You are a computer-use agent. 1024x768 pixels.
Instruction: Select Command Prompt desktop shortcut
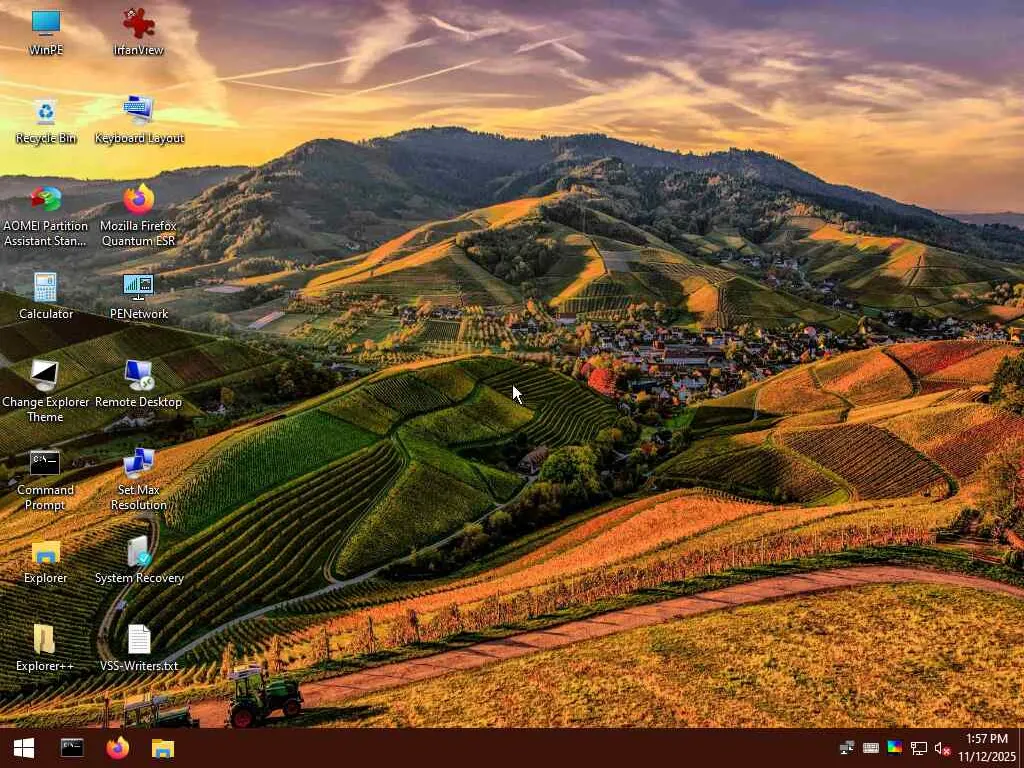[45, 480]
